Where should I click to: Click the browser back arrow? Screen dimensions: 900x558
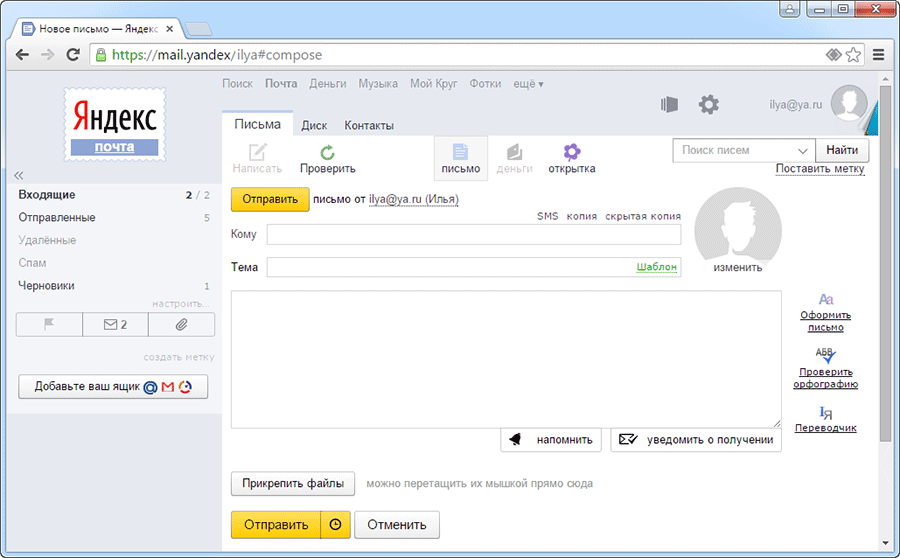click(x=22, y=55)
